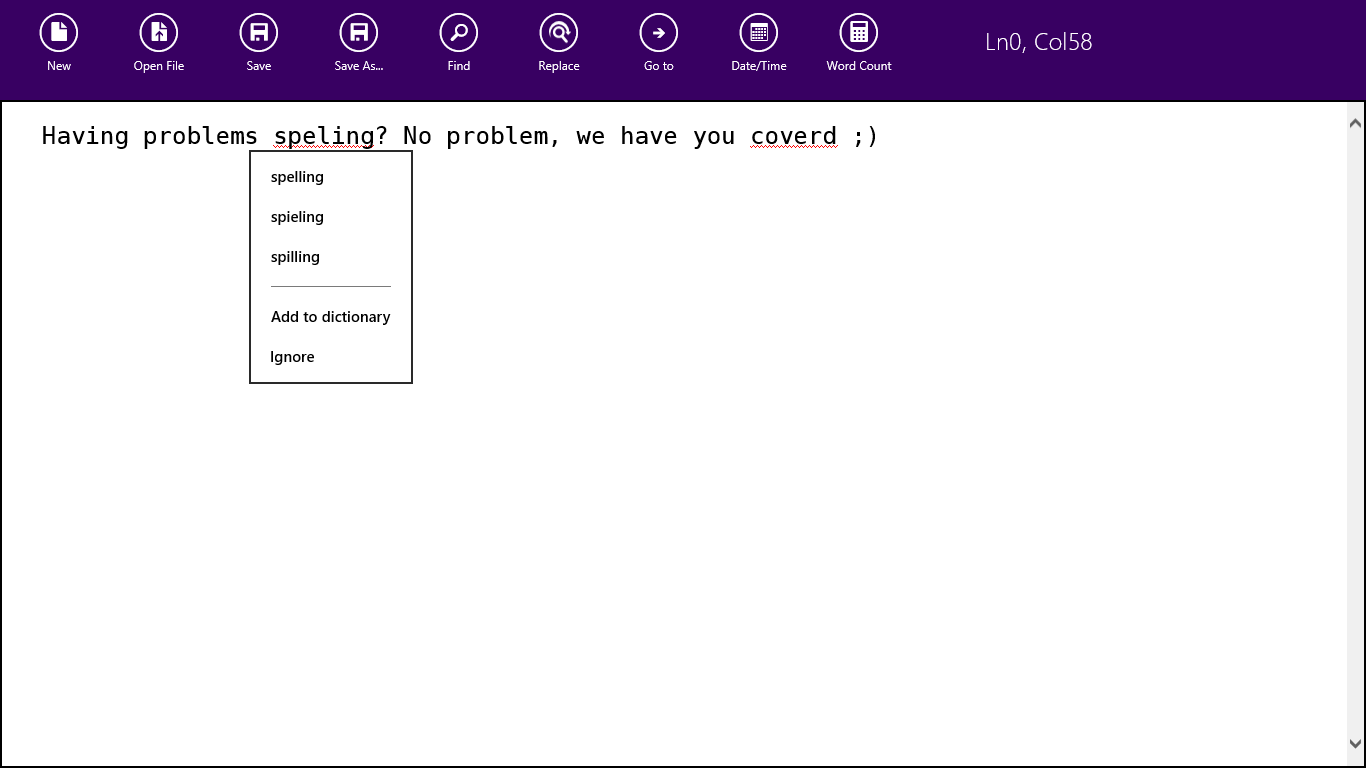
Task: Ignore the misspelled word
Action: coord(292,357)
